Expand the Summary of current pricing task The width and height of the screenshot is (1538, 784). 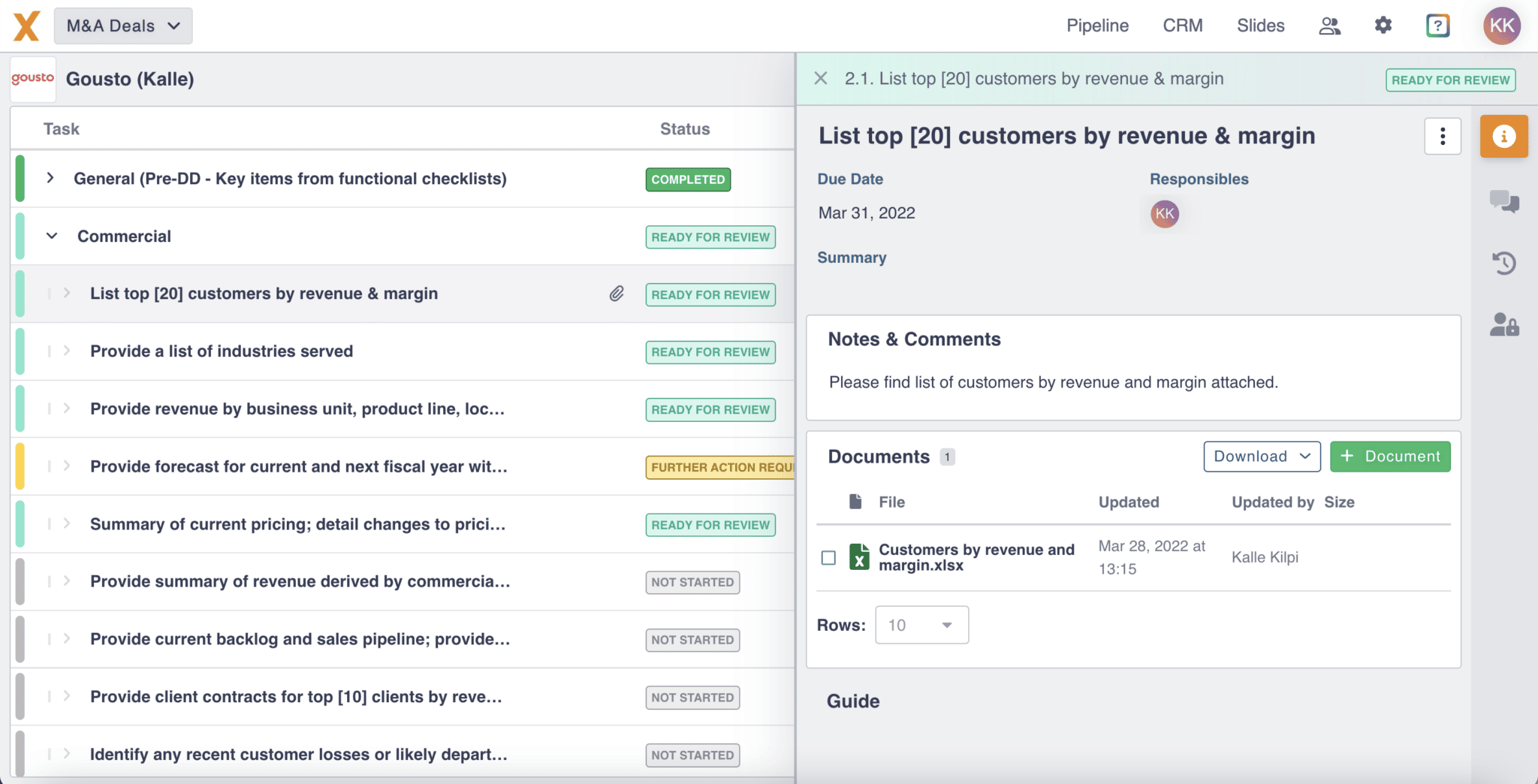pos(67,523)
